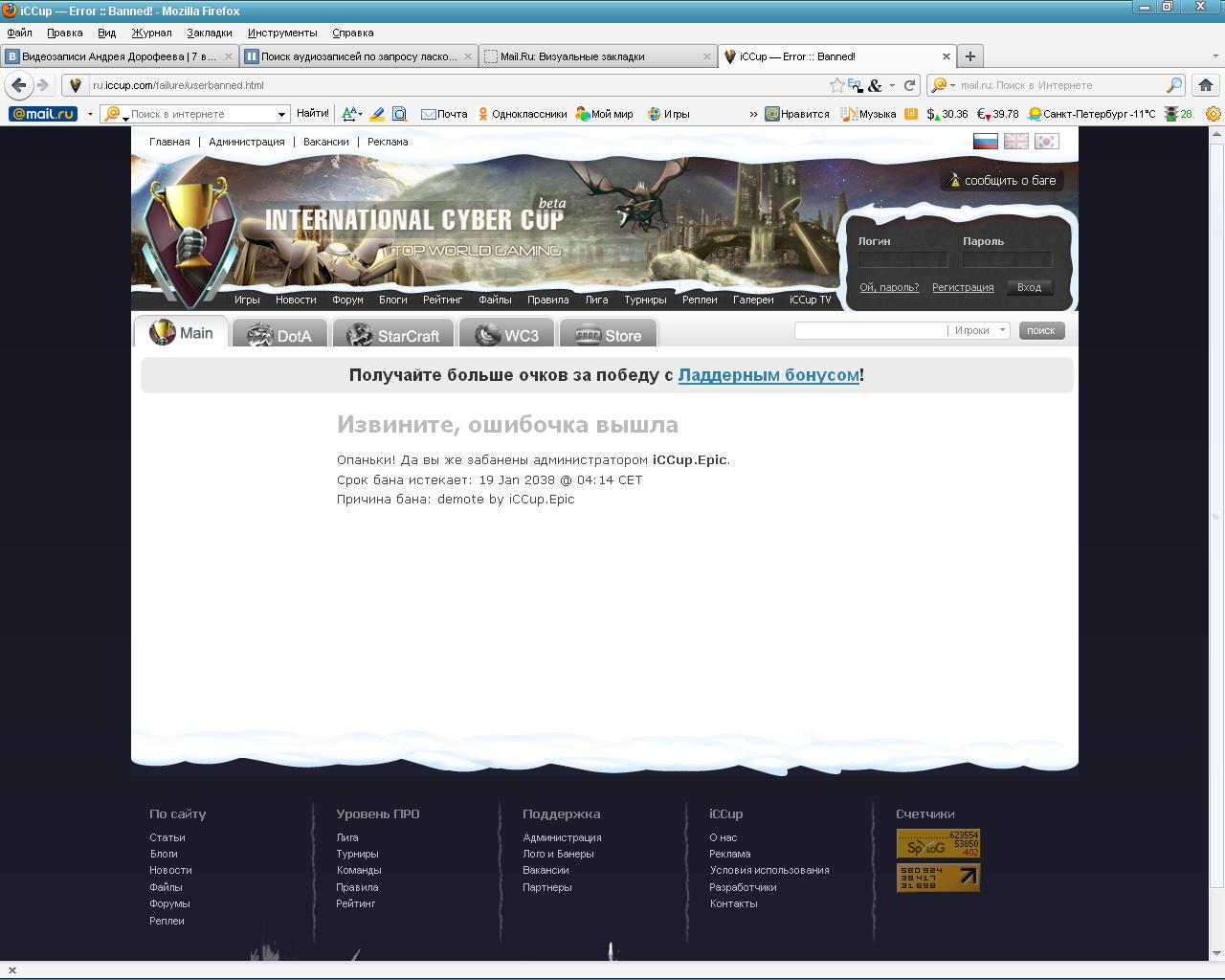Switch site language to Korean flag

[1047, 141]
